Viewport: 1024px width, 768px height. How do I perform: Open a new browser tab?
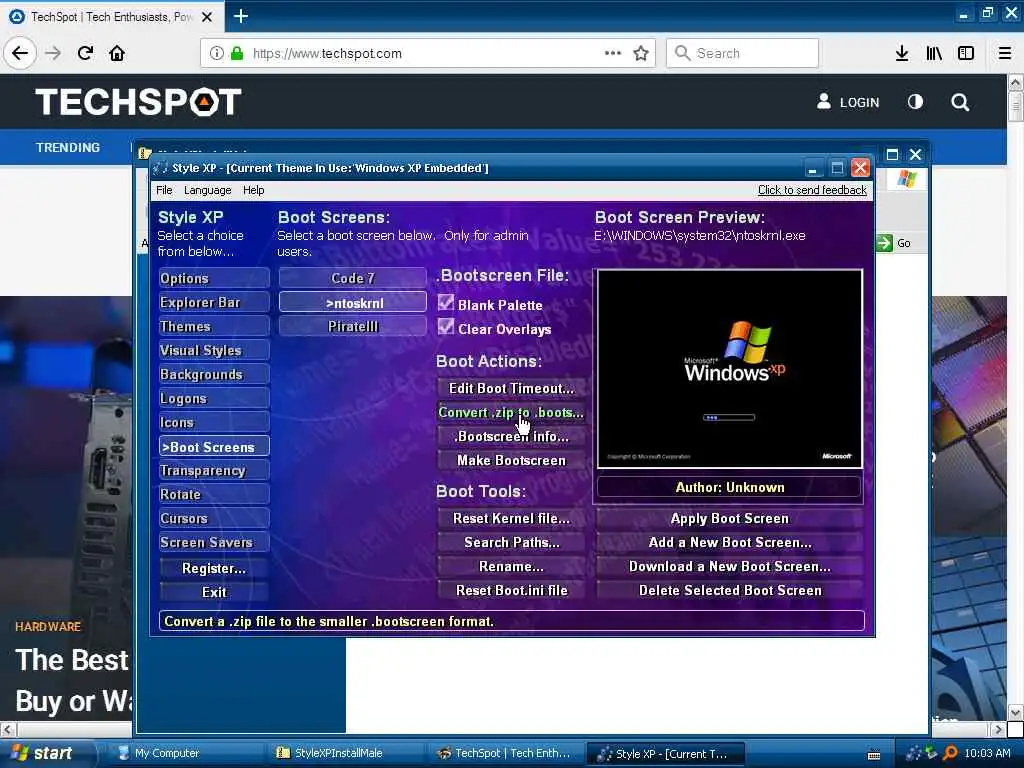(240, 16)
